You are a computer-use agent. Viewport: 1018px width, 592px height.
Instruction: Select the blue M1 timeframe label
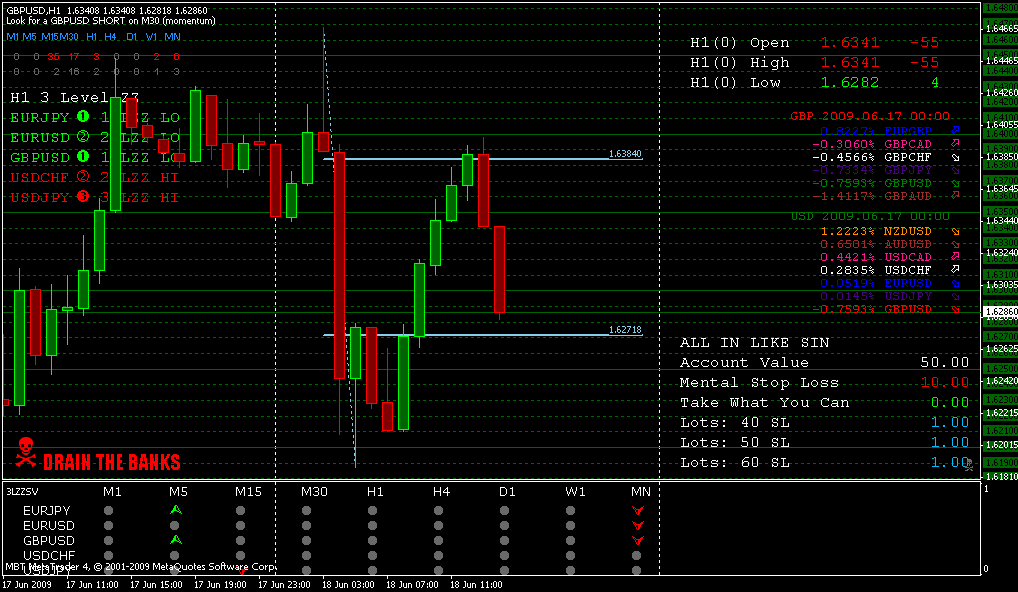(12, 37)
